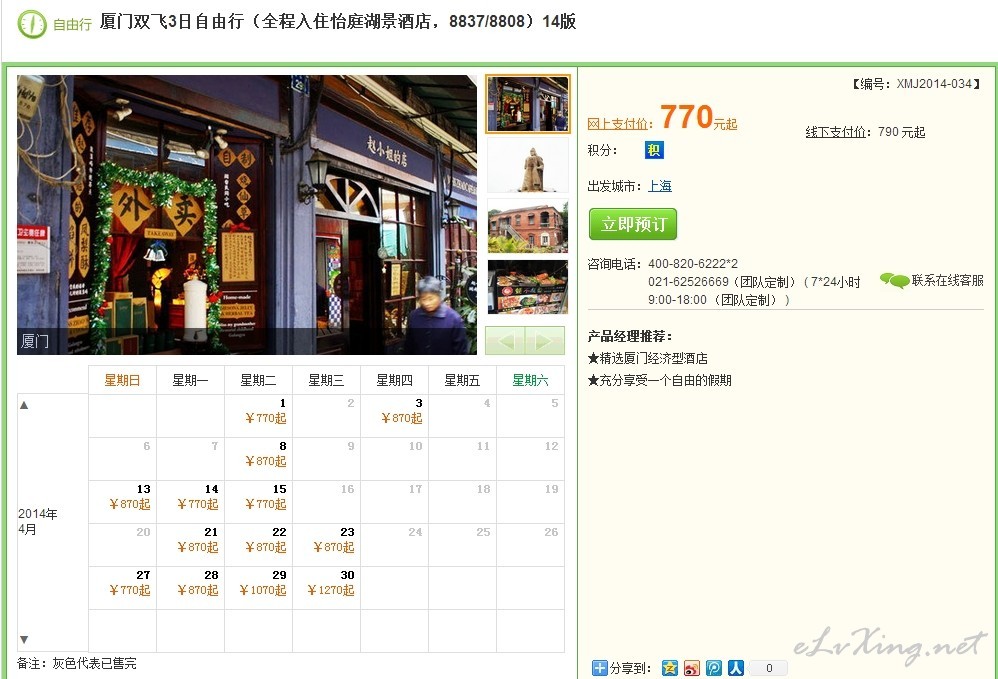
Task: Select April 3 with ¥870起
Action: (x=395, y=416)
